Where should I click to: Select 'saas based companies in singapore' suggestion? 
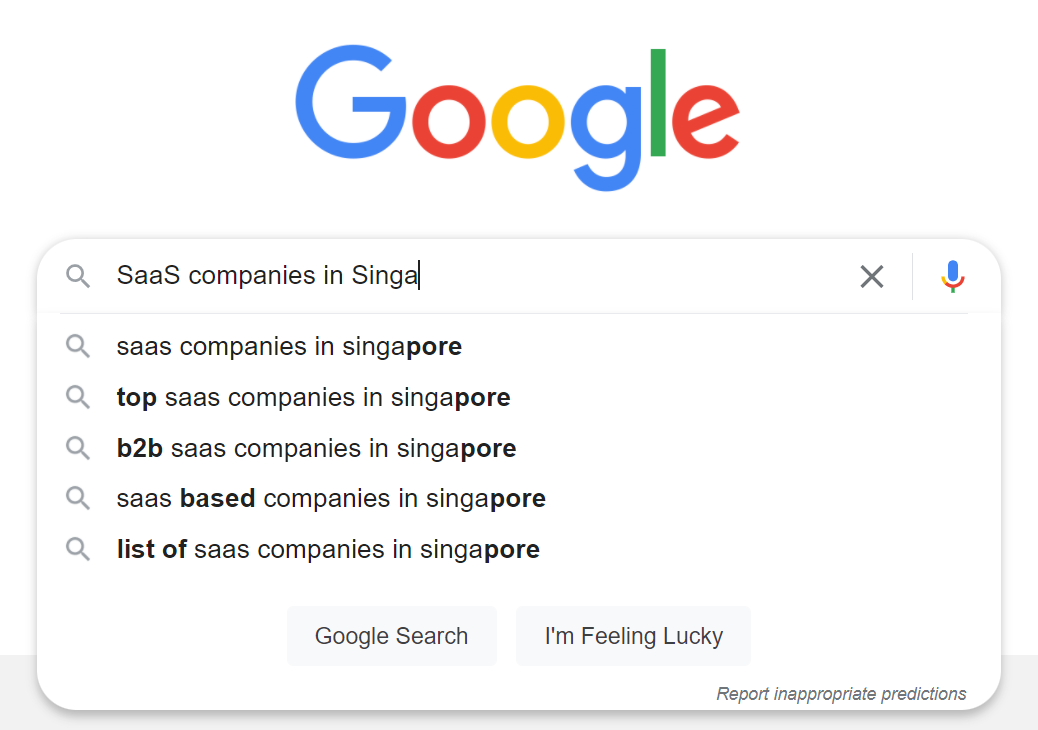(x=331, y=498)
